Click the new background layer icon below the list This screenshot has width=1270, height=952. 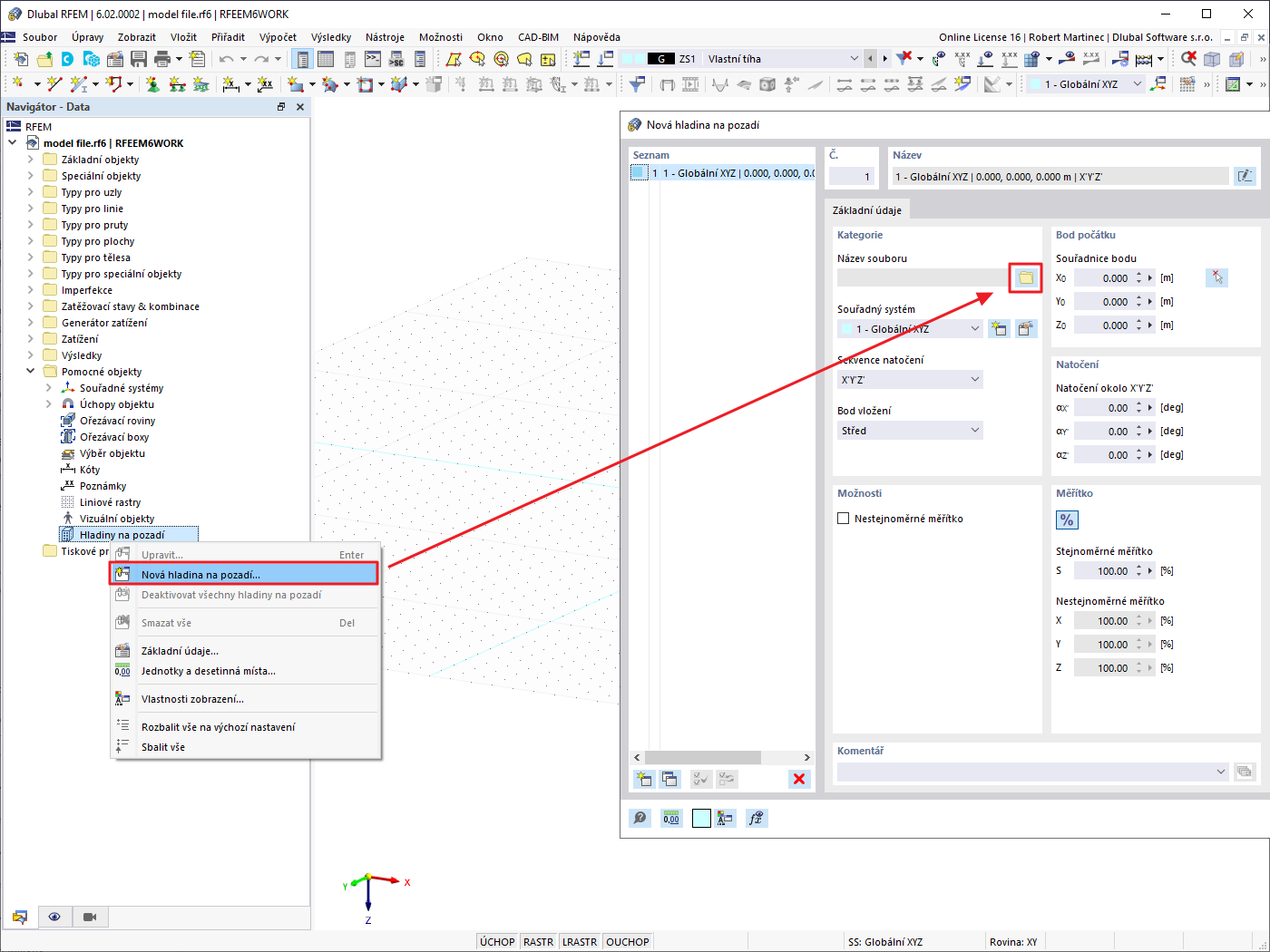[x=644, y=778]
